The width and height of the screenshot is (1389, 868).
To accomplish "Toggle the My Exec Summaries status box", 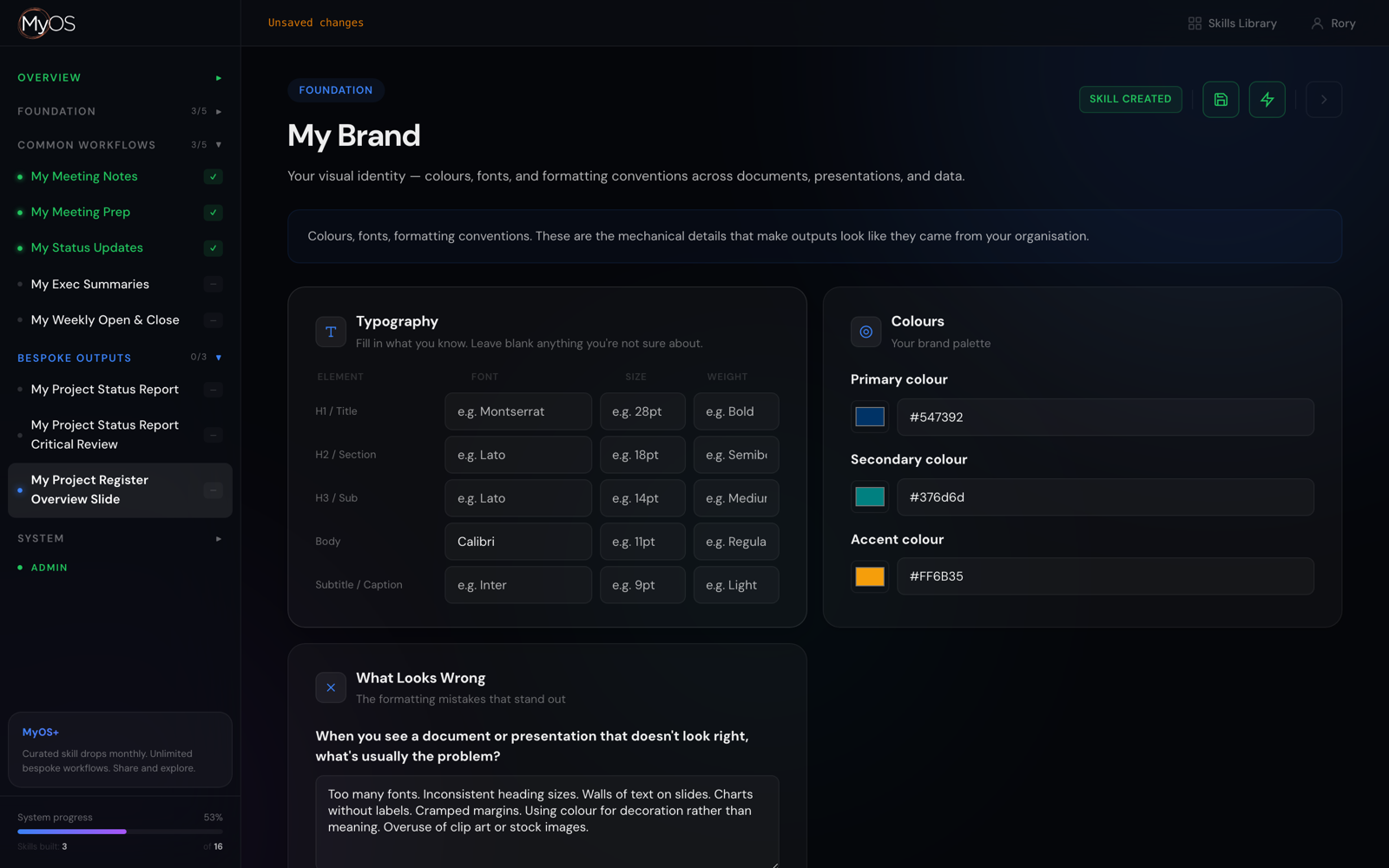I will [214, 285].
